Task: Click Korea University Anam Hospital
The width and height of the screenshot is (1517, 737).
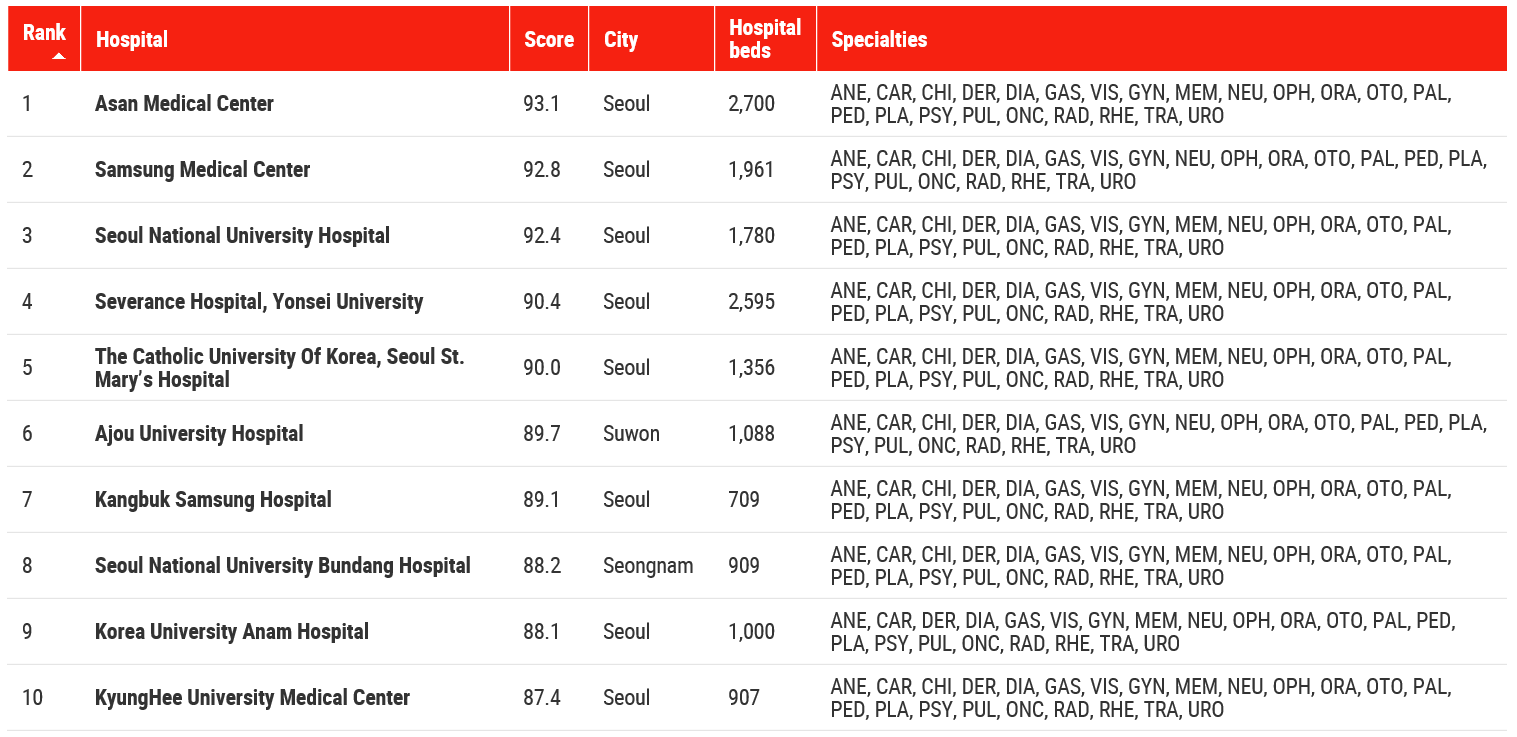Action: (x=232, y=632)
